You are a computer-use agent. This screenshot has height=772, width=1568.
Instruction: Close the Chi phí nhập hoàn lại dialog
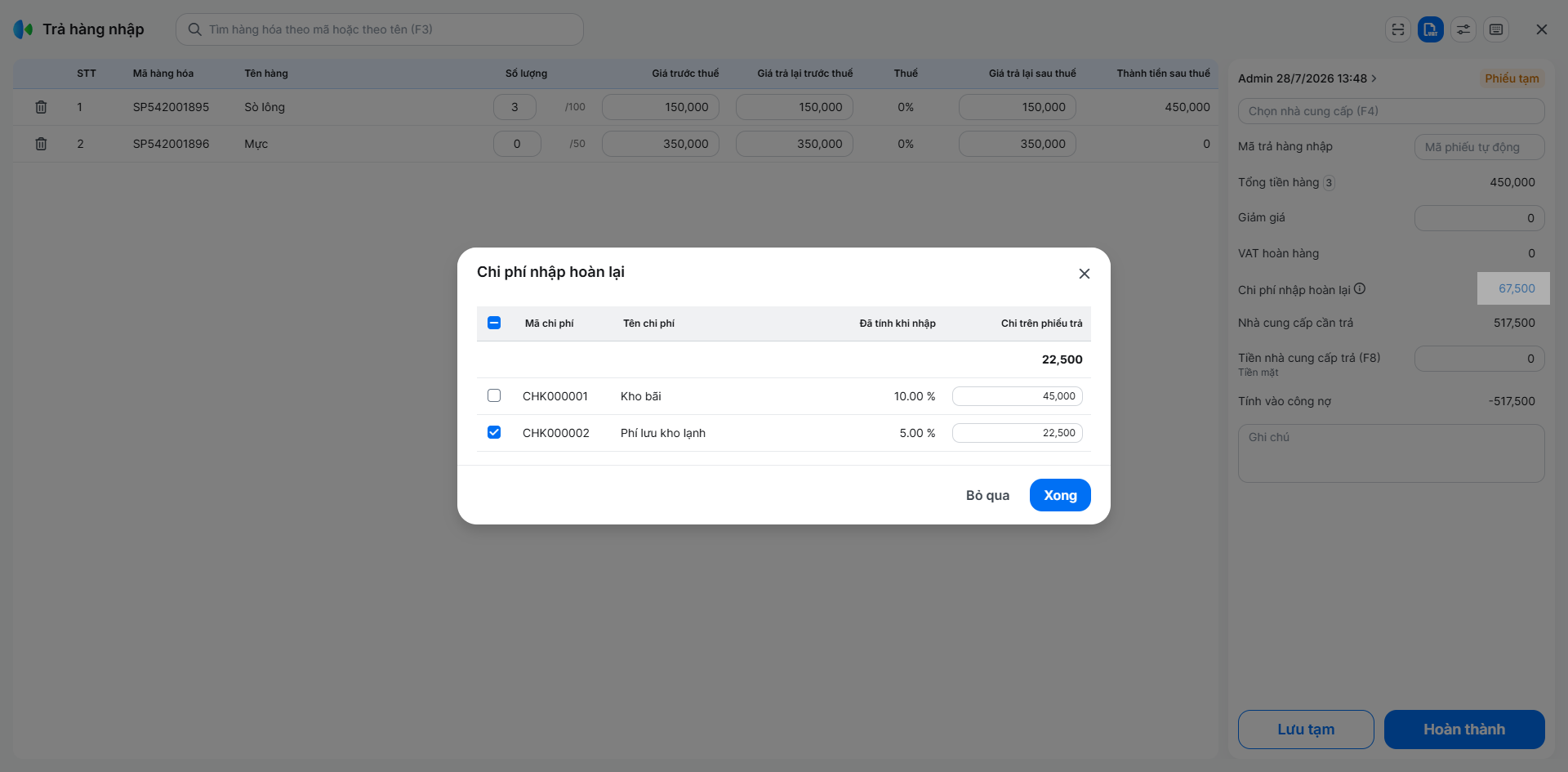coord(1085,274)
